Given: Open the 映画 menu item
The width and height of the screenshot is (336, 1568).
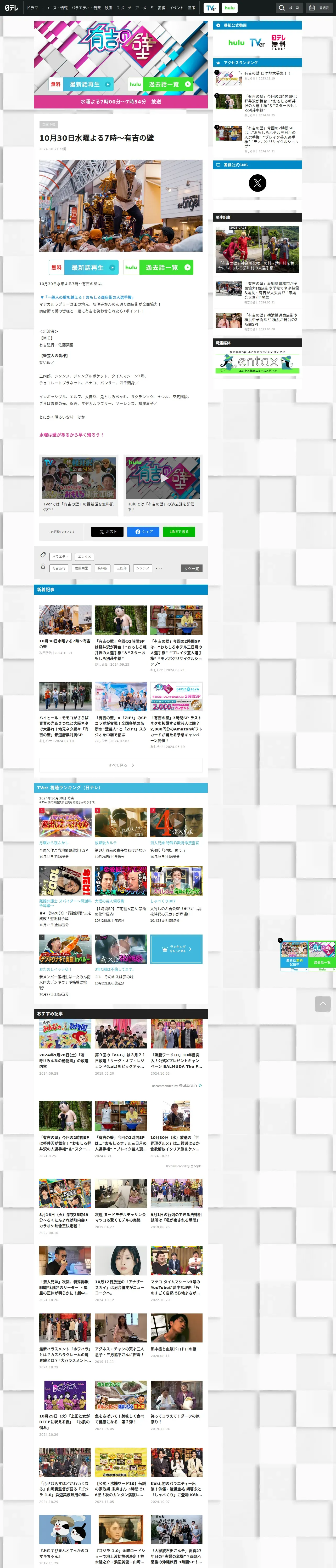Looking at the screenshot, I should [109, 8].
